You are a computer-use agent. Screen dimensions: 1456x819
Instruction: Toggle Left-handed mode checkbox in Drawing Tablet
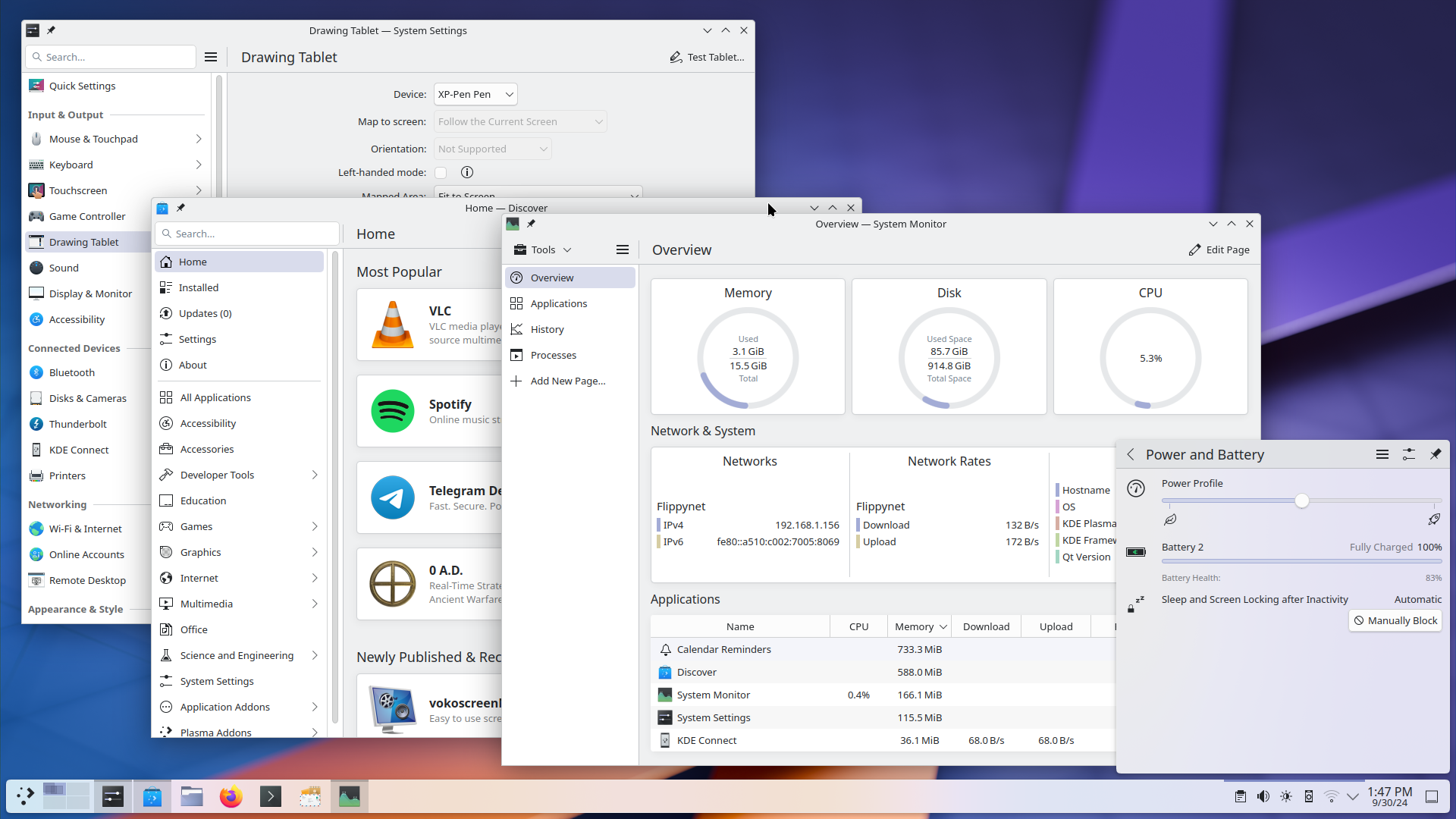(x=440, y=172)
